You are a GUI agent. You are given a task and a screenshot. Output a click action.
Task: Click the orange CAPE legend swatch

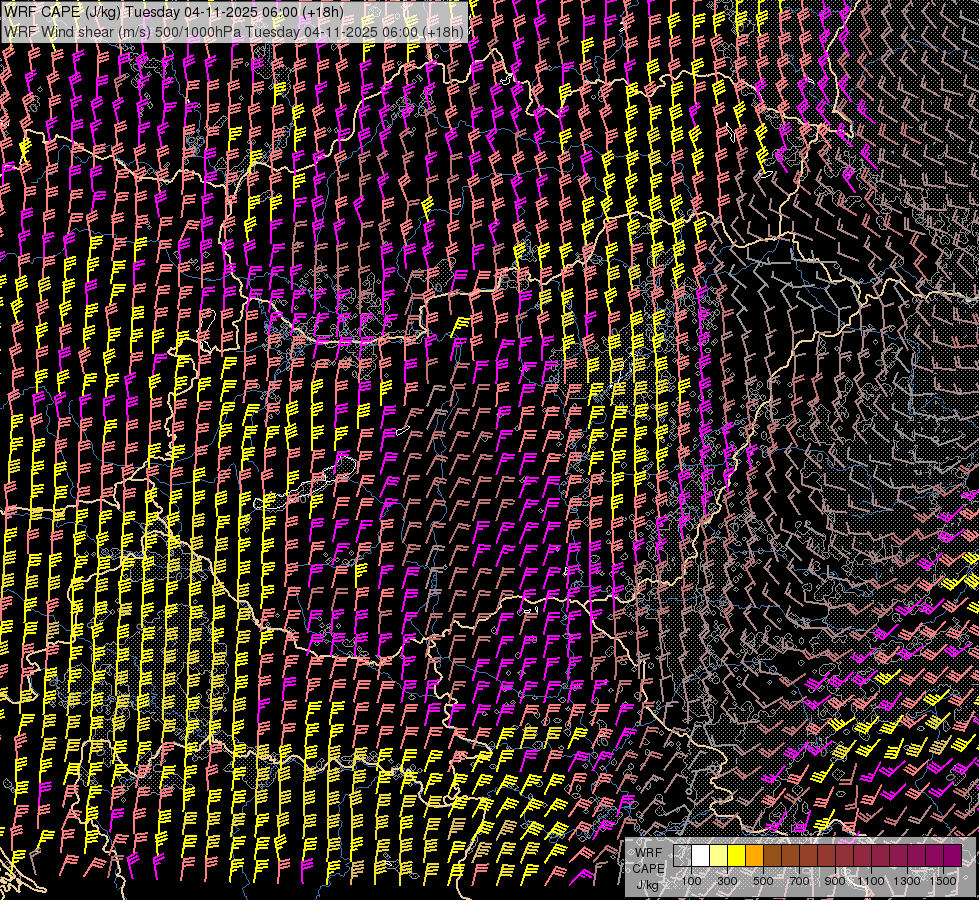754,855
